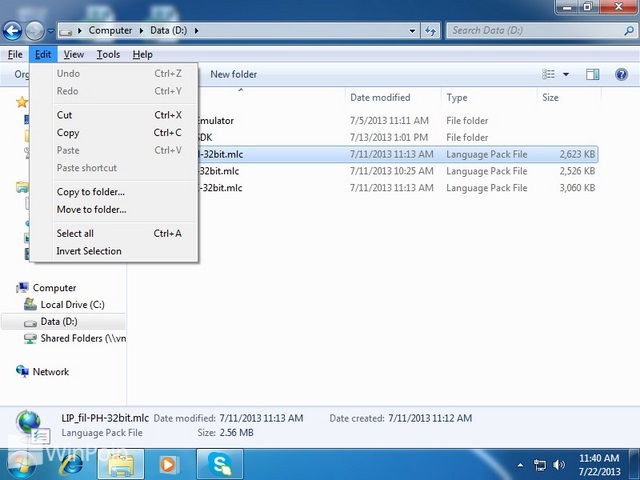Screen dimensions: 640x480
Task: Click the New folder button
Action: [233, 74]
